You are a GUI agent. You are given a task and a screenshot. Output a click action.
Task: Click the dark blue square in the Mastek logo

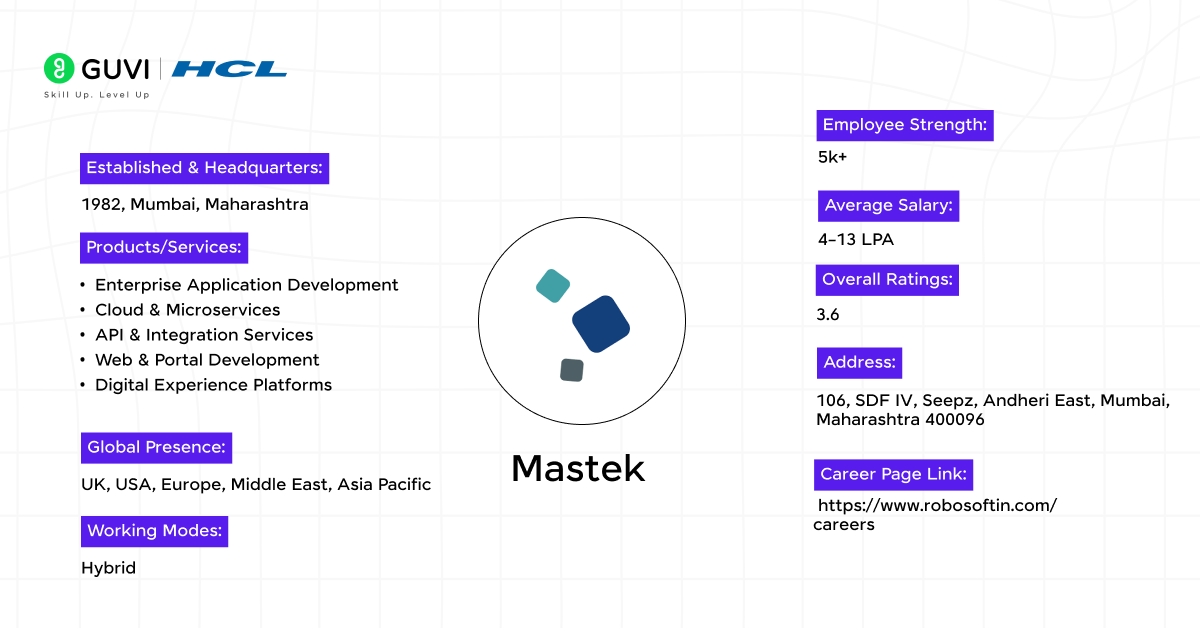[x=600, y=324]
